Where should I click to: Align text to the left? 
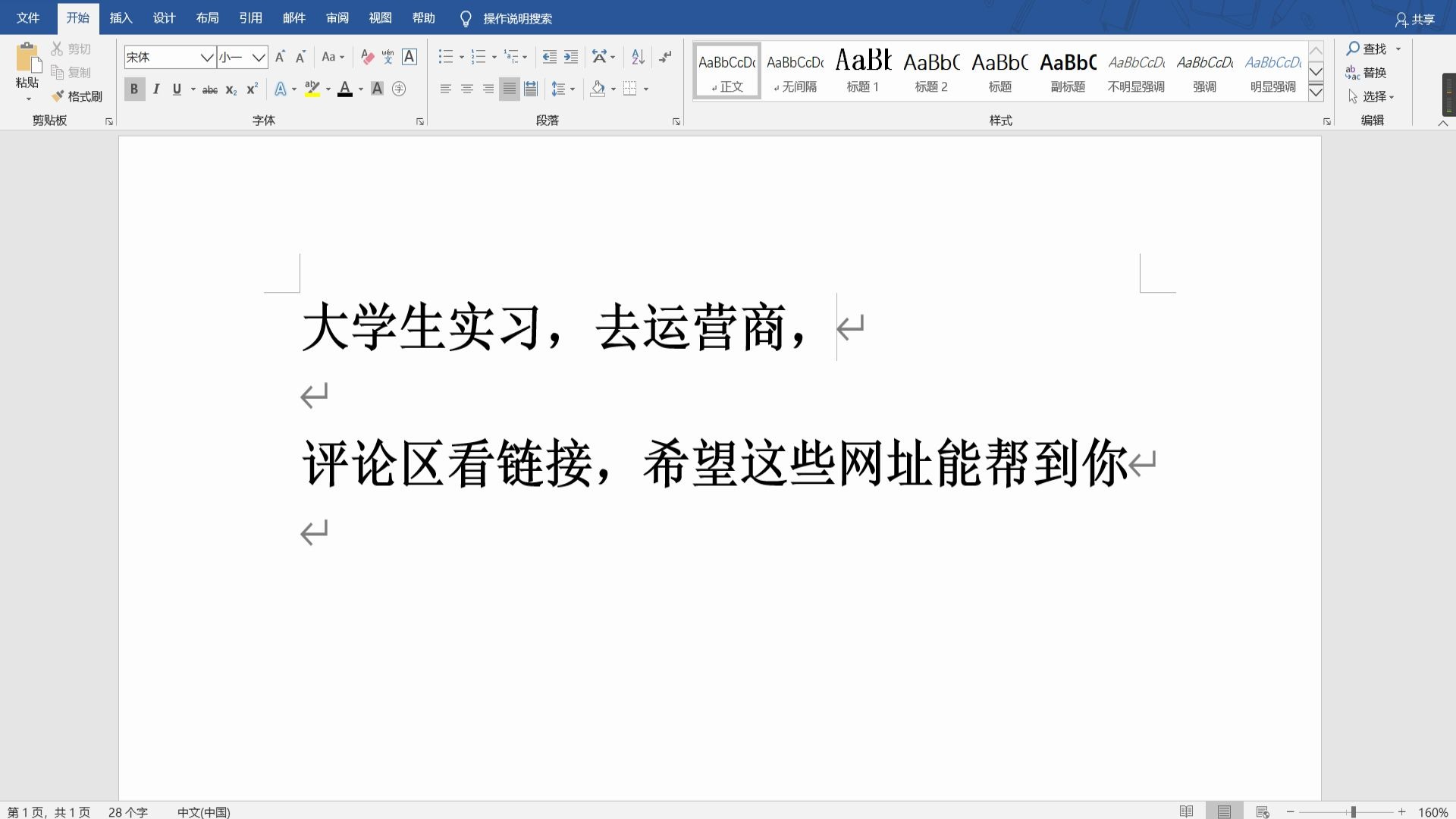click(x=446, y=89)
